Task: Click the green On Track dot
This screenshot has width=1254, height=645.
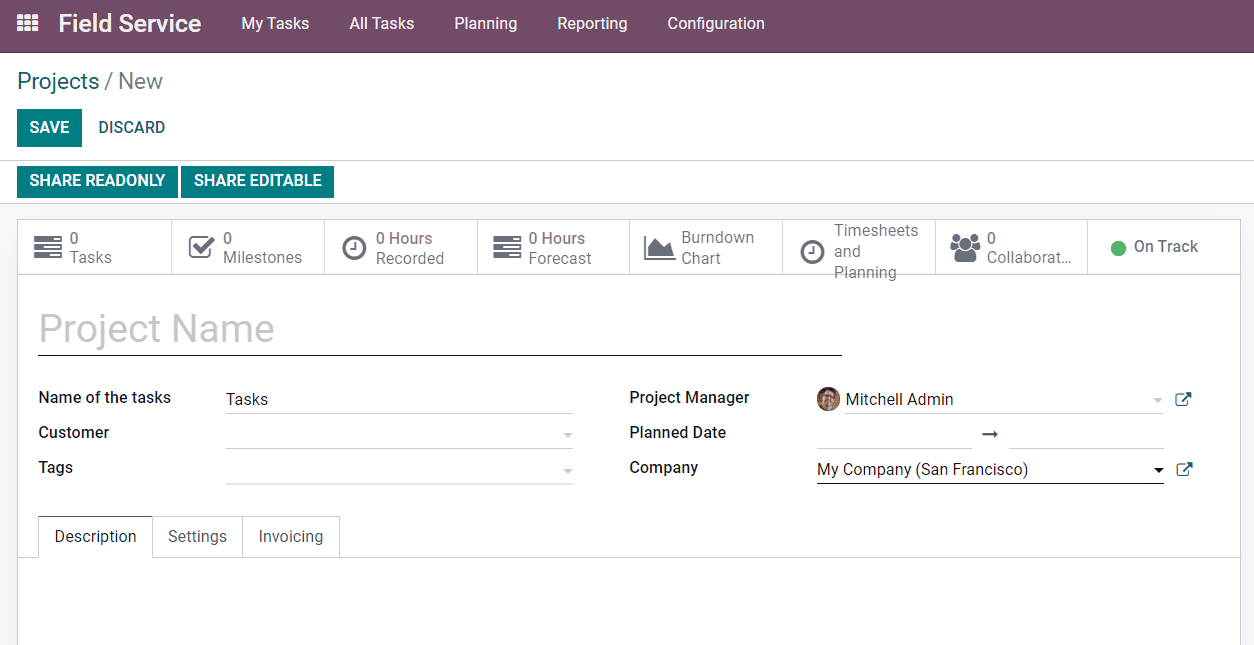Action: pyautogui.click(x=1118, y=247)
